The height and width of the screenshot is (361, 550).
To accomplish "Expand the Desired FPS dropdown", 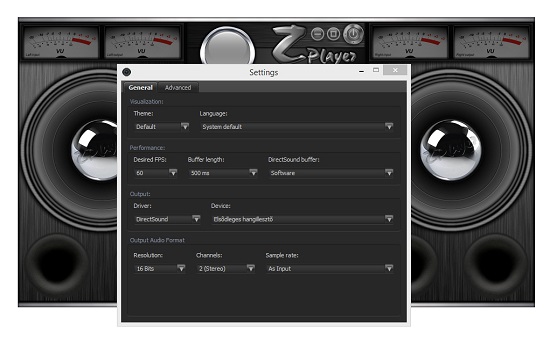I will [156, 173].
